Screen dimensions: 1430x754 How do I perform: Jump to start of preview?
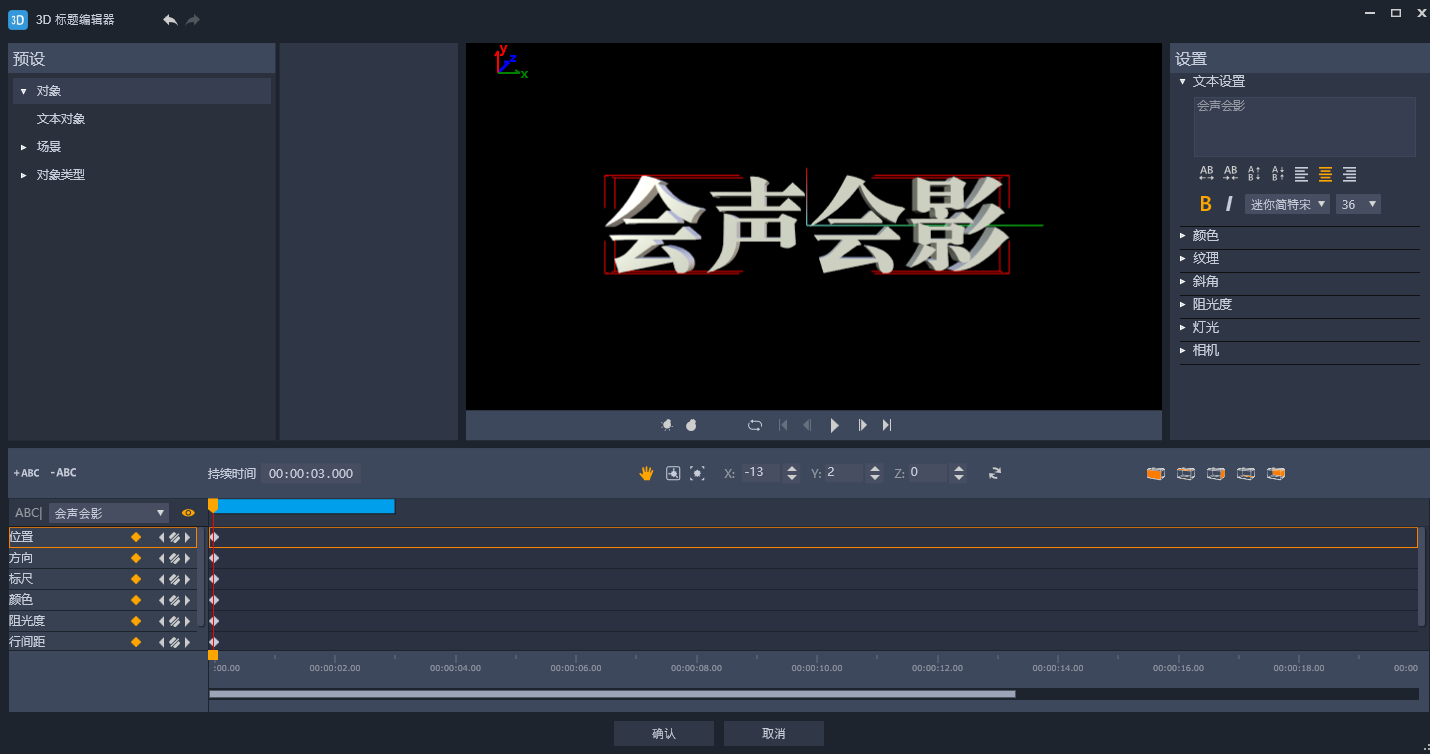tap(783, 425)
